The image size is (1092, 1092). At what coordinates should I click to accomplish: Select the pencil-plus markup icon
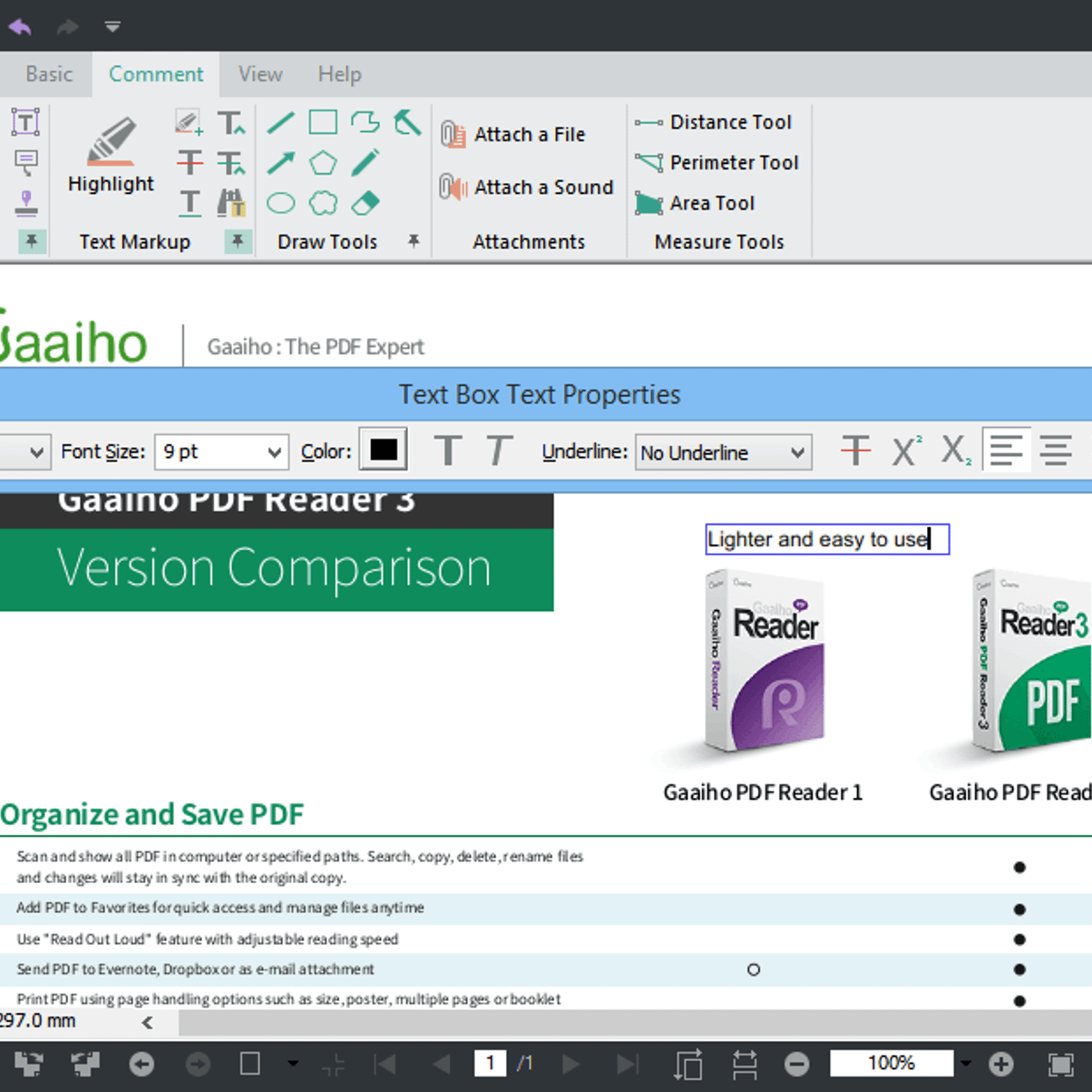[x=189, y=123]
